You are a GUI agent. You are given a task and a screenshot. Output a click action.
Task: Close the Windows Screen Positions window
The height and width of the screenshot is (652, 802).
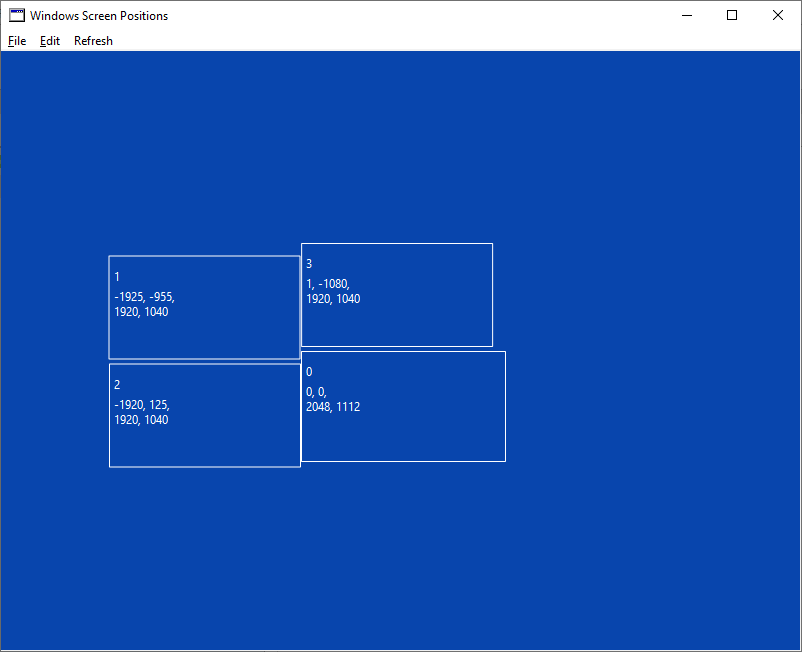tap(778, 15)
